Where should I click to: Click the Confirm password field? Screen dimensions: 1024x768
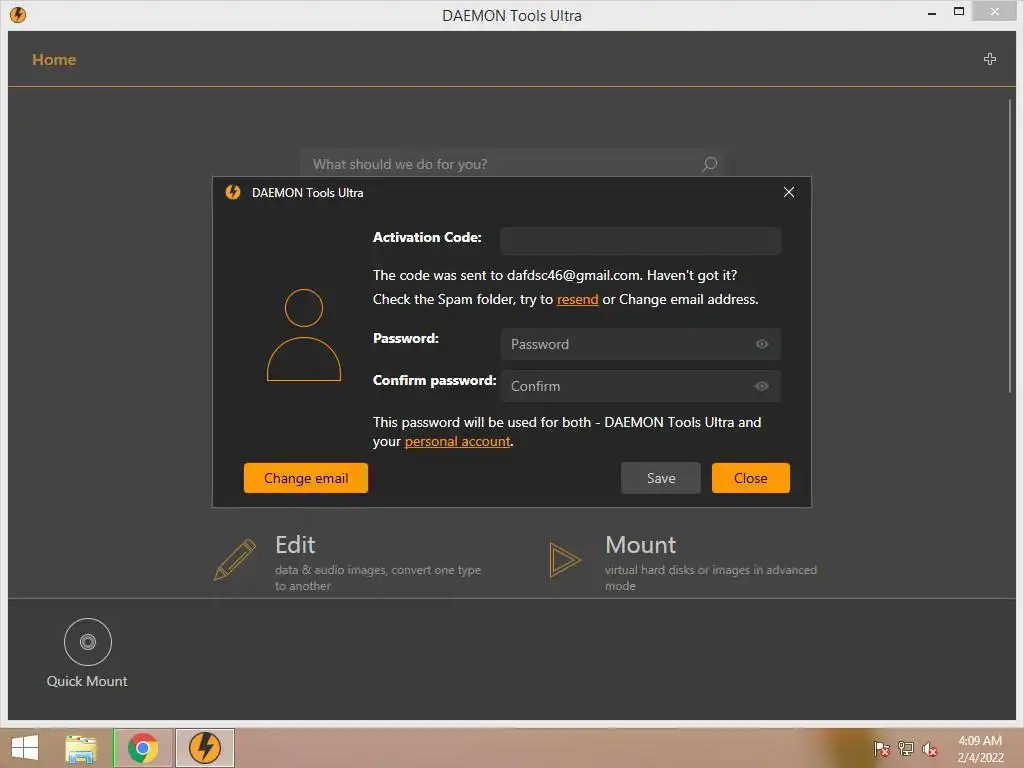tap(640, 386)
